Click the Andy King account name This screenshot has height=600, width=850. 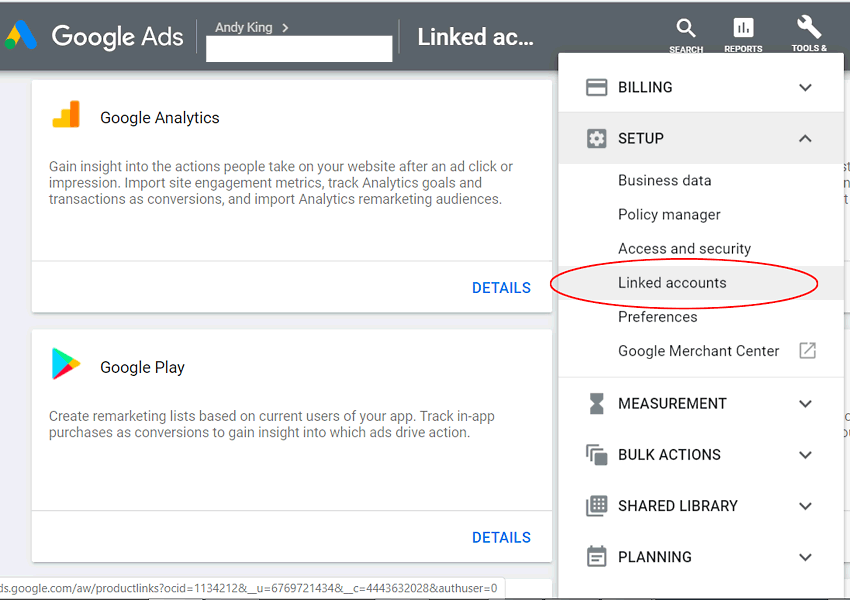point(243,27)
